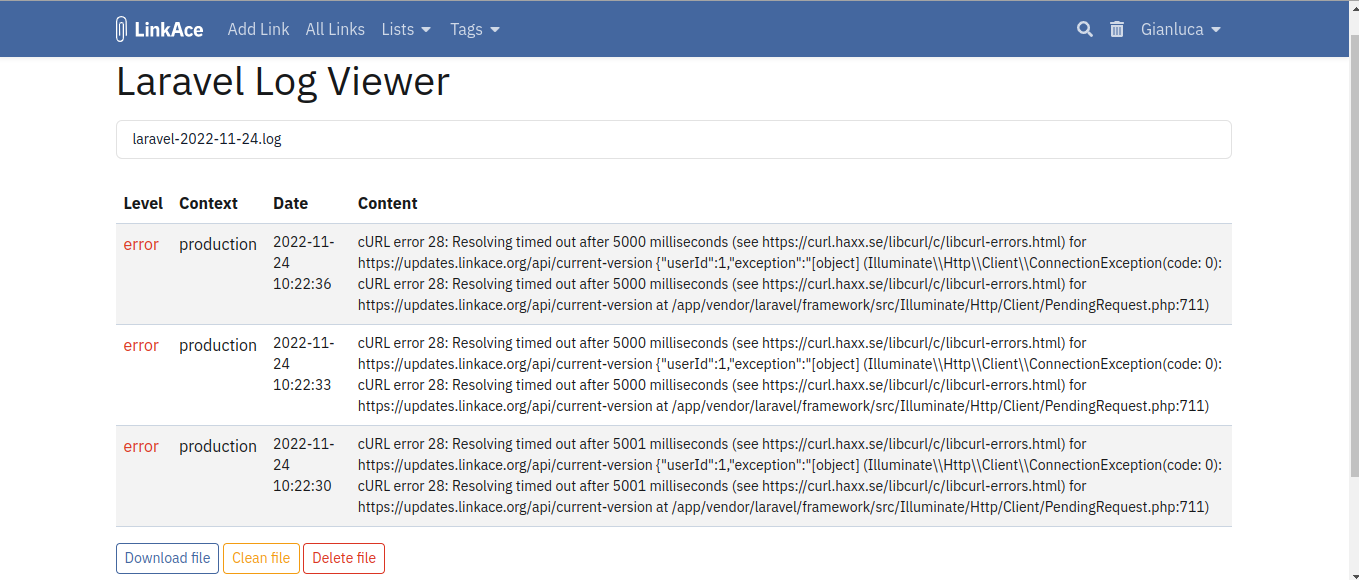The width and height of the screenshot is (1359, 580).
Task: Click the Download file button
Action: [x=167, y=558]
